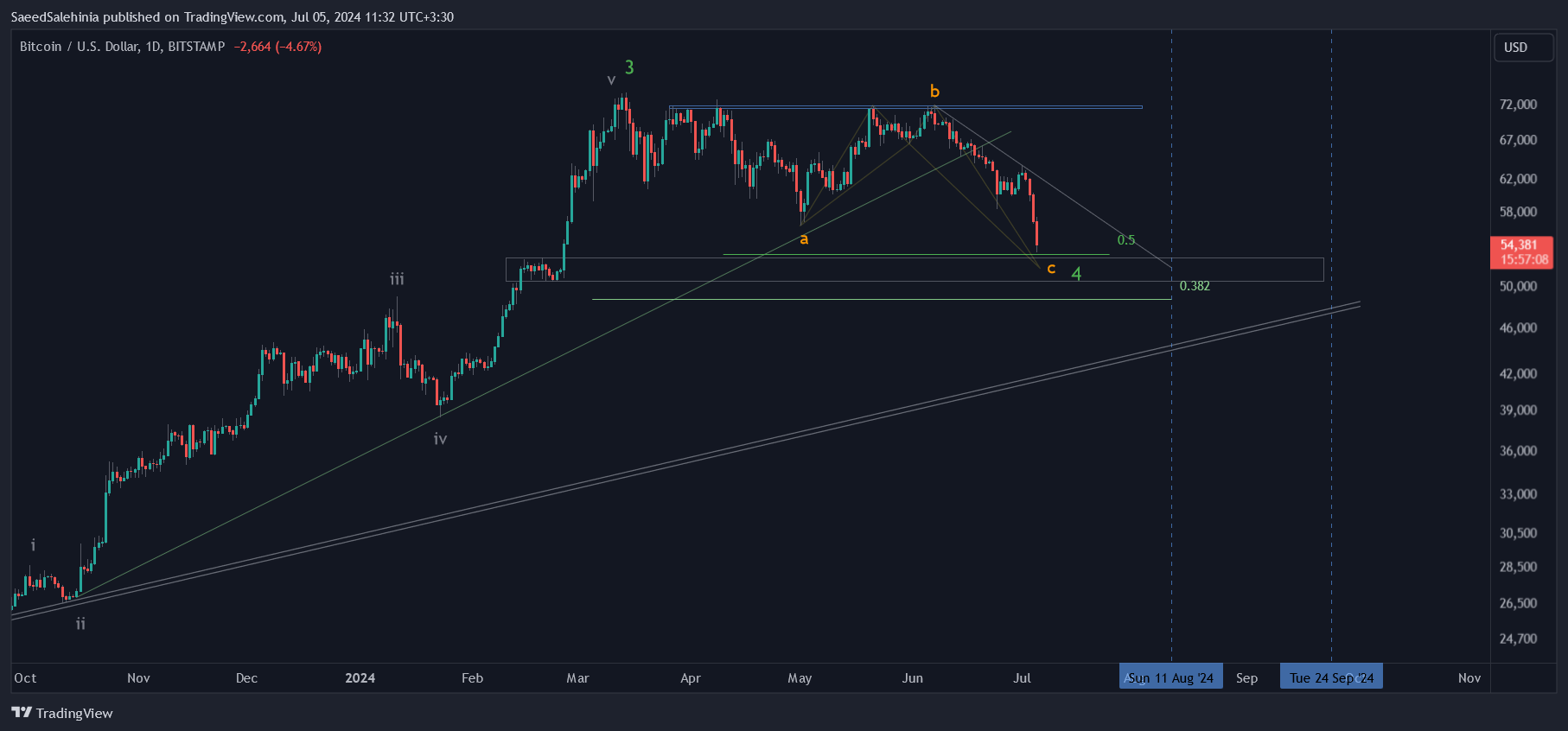
Task: Click the Jul time axis label
Action: [1022, 678]
